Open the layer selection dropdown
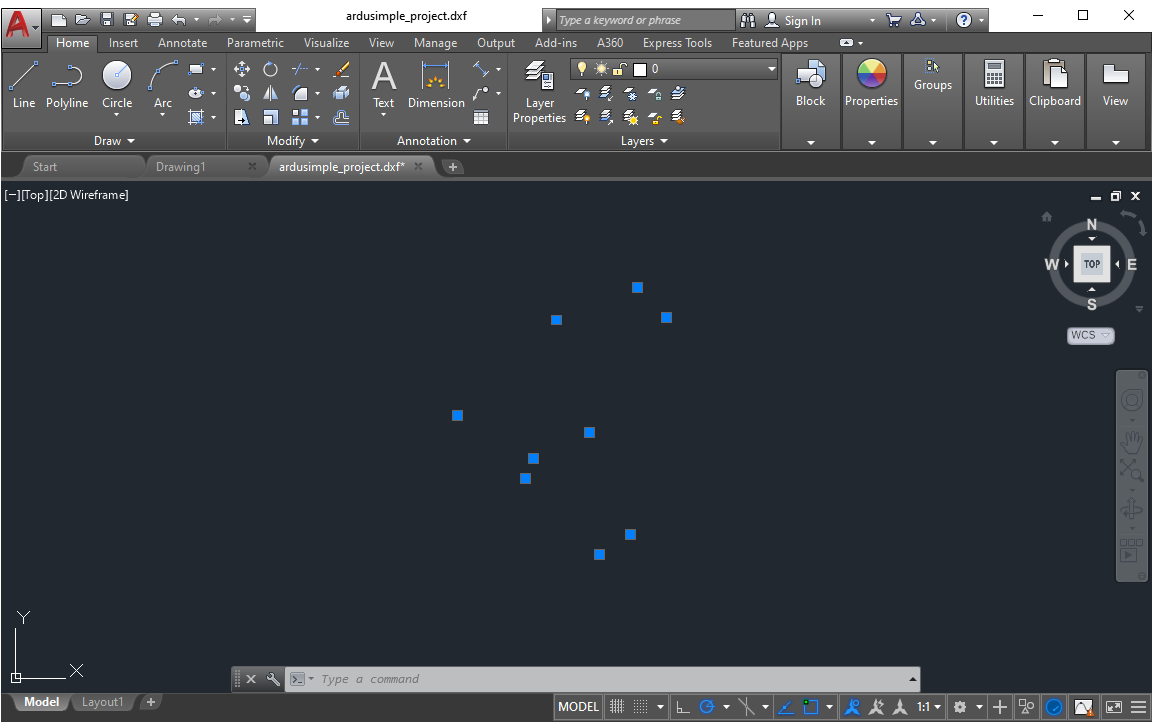1153x723 pixels. [771, 69]
